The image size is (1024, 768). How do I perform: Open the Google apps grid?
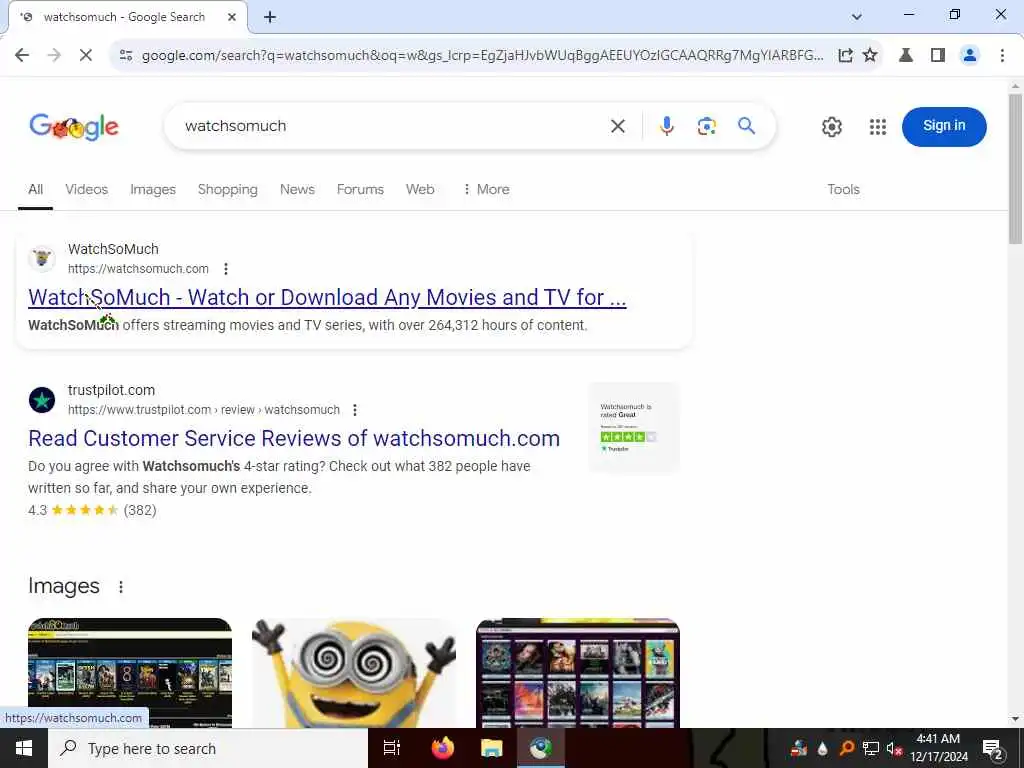878,127
